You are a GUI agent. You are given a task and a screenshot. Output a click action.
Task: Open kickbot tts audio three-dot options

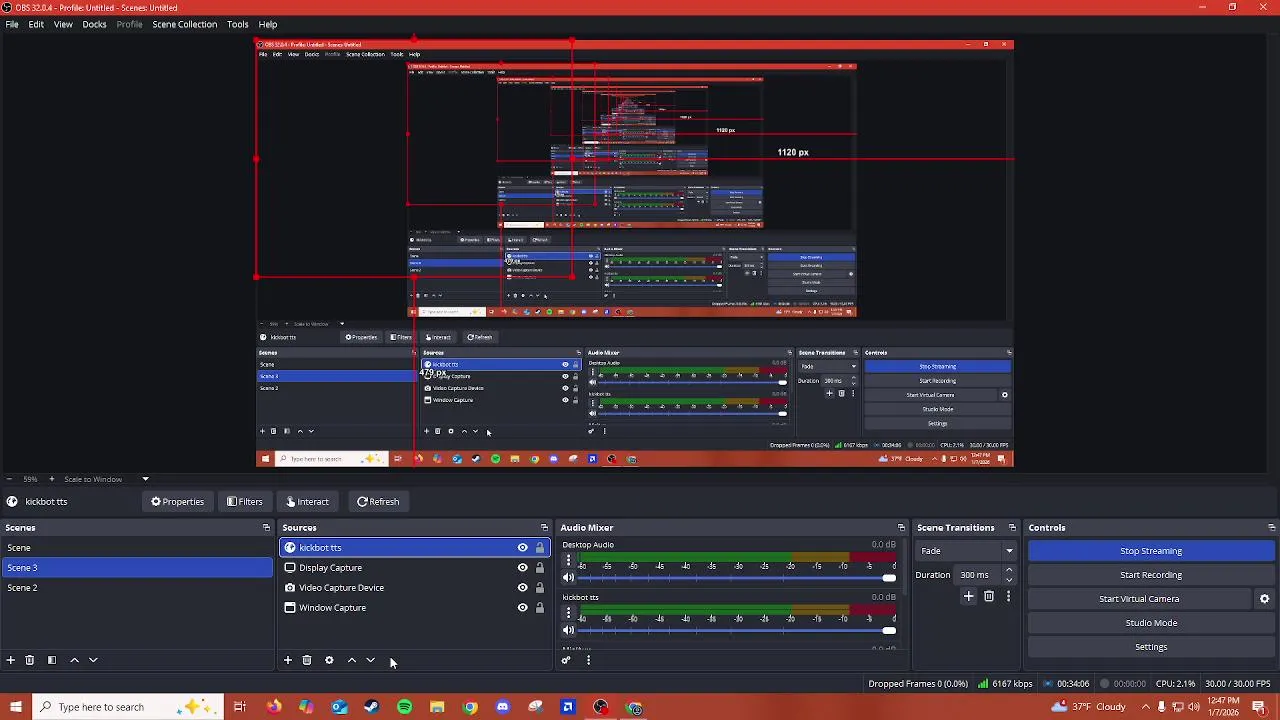(x=568, y=613)
